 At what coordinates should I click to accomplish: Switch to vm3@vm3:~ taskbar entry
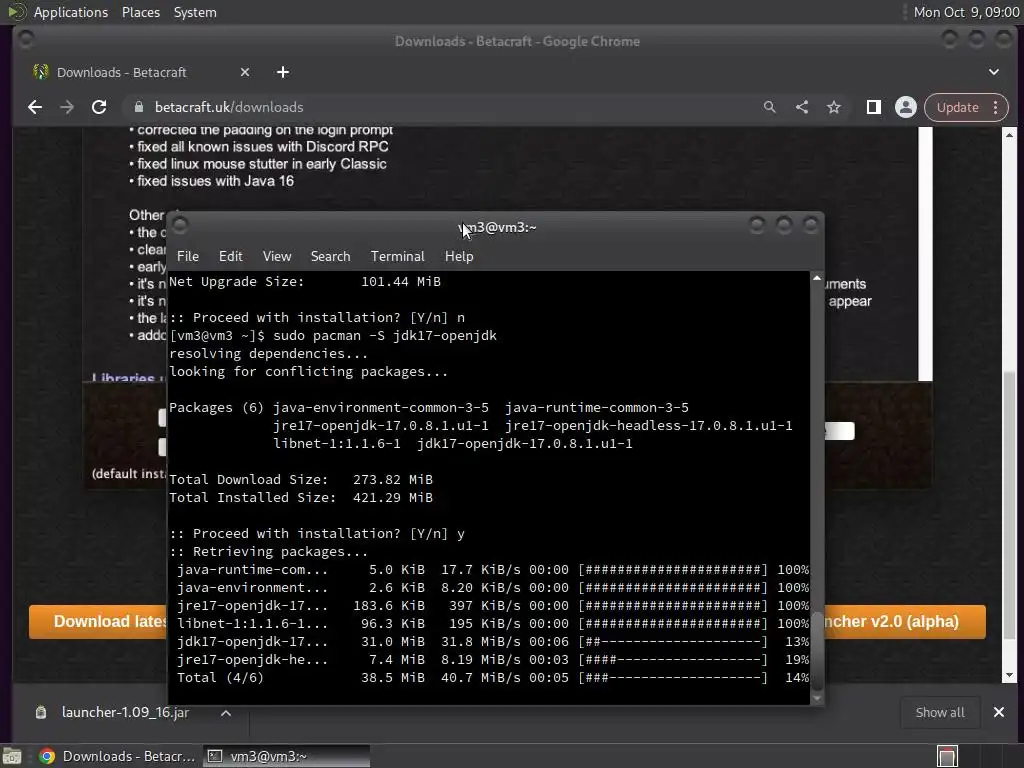click(286, 756)
